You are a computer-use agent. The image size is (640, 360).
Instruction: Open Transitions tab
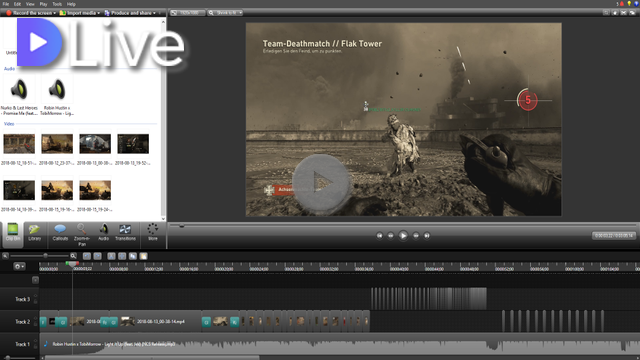click(125, 233)
